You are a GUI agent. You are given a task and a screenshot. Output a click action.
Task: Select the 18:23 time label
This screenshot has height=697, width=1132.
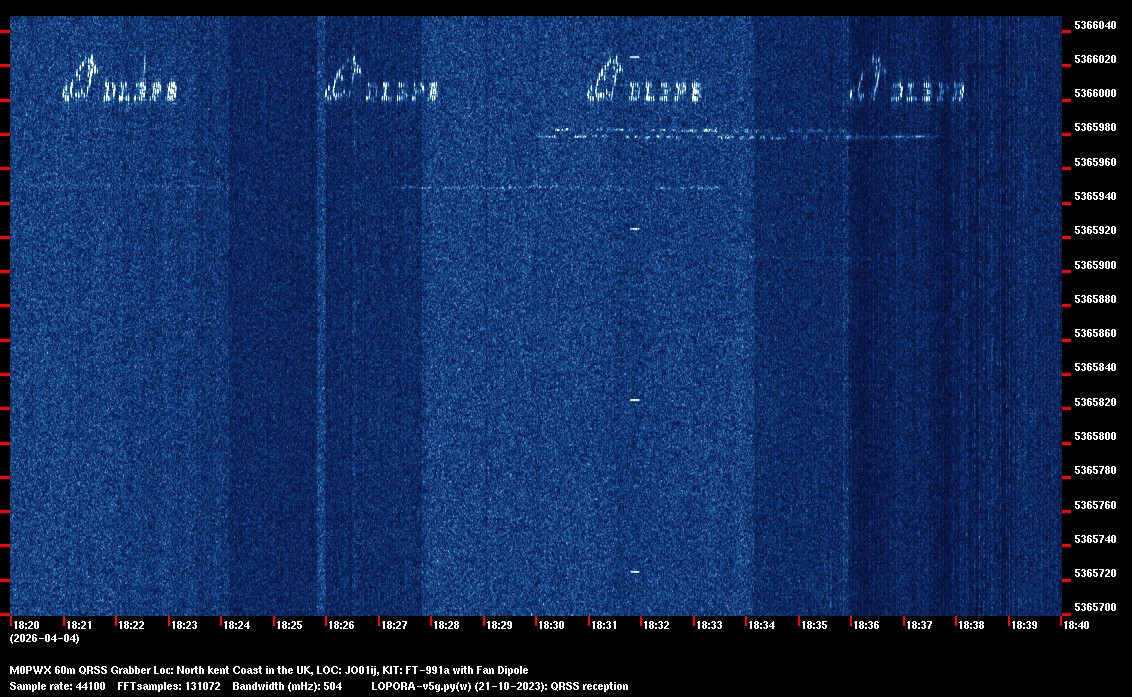(x=184, y=625)
